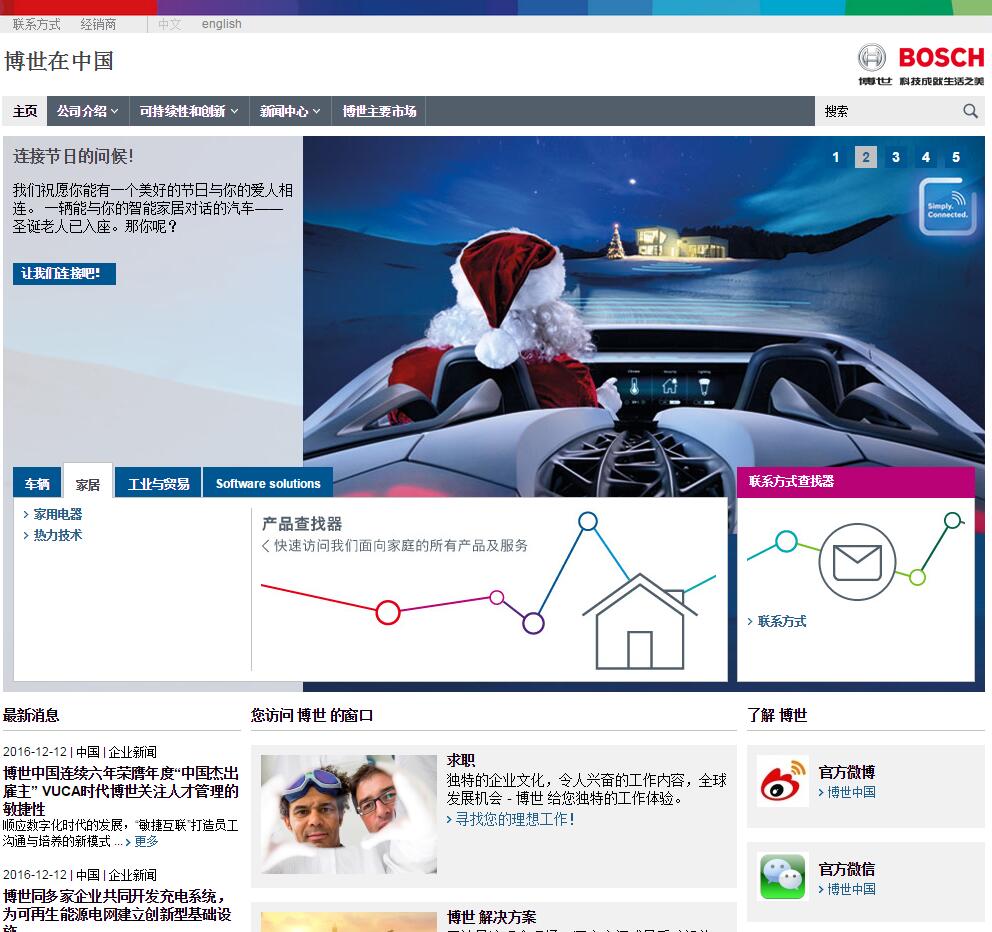
Task: Switch to carousel slide 3
Action: pos(896,157)
